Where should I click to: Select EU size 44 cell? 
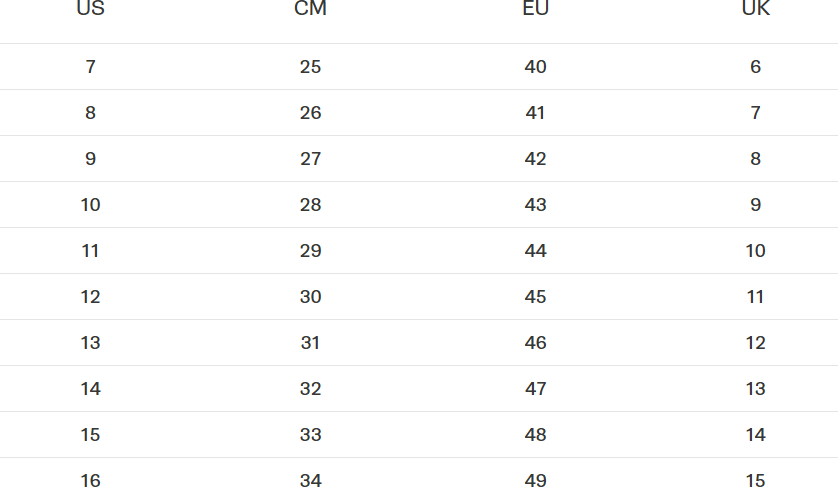pos(535,251)
